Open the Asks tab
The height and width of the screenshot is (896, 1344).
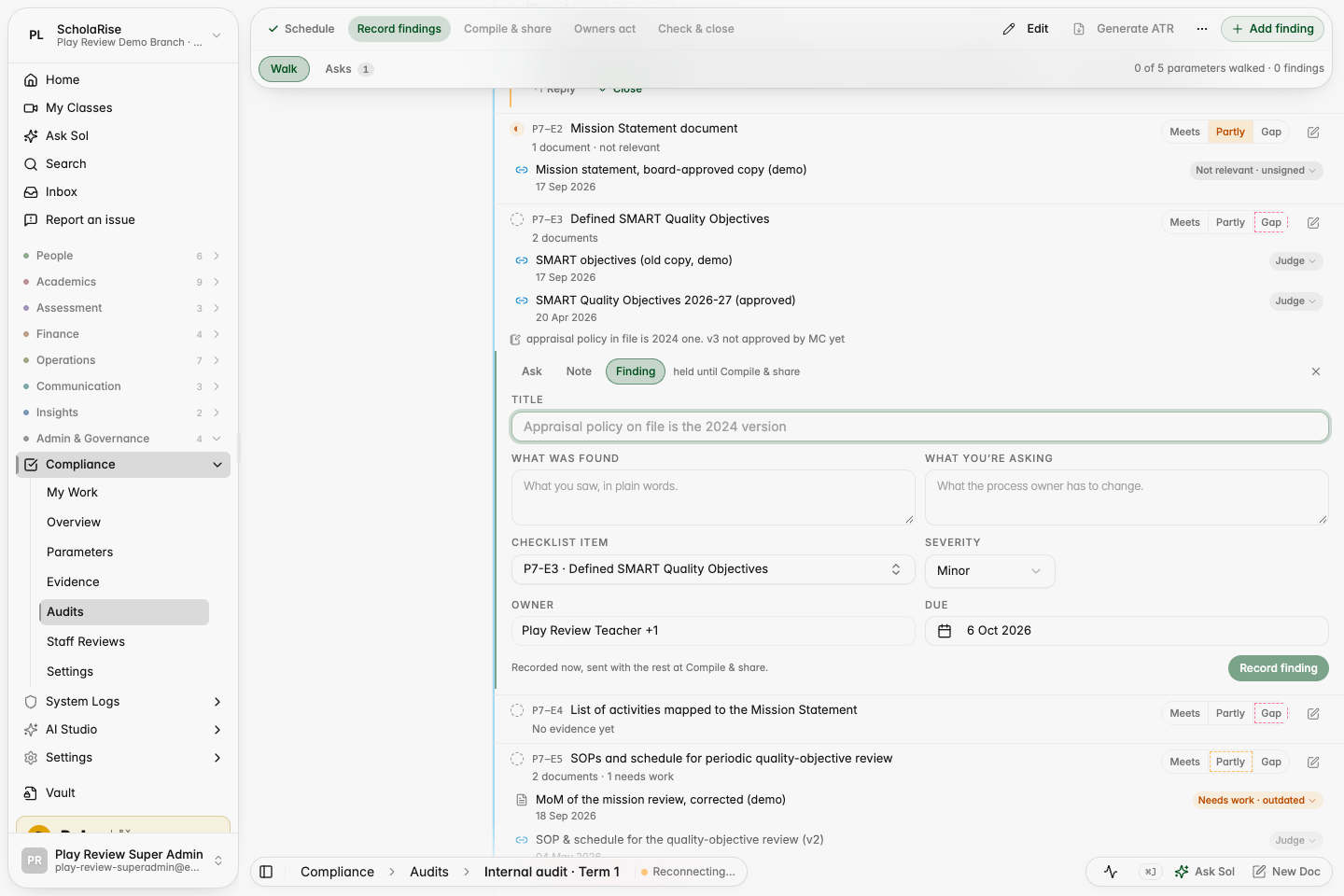[x=349, y=69]
